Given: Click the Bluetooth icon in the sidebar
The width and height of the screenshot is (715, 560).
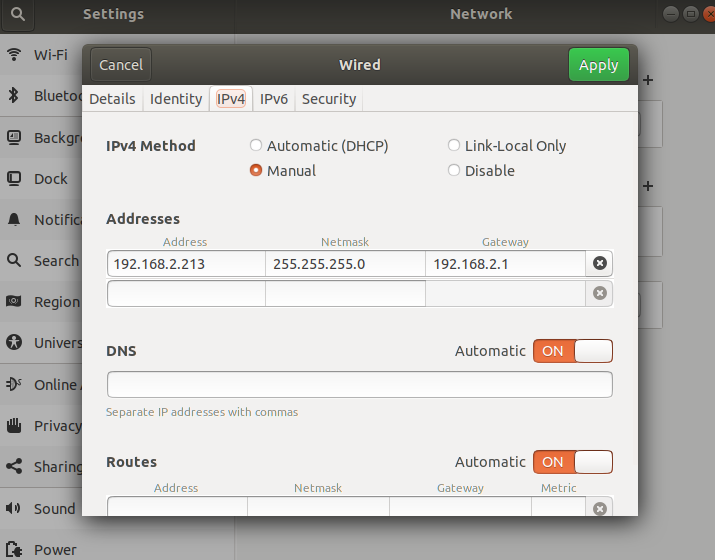Looking at the screenshot, I should click(x=14, y=95).
